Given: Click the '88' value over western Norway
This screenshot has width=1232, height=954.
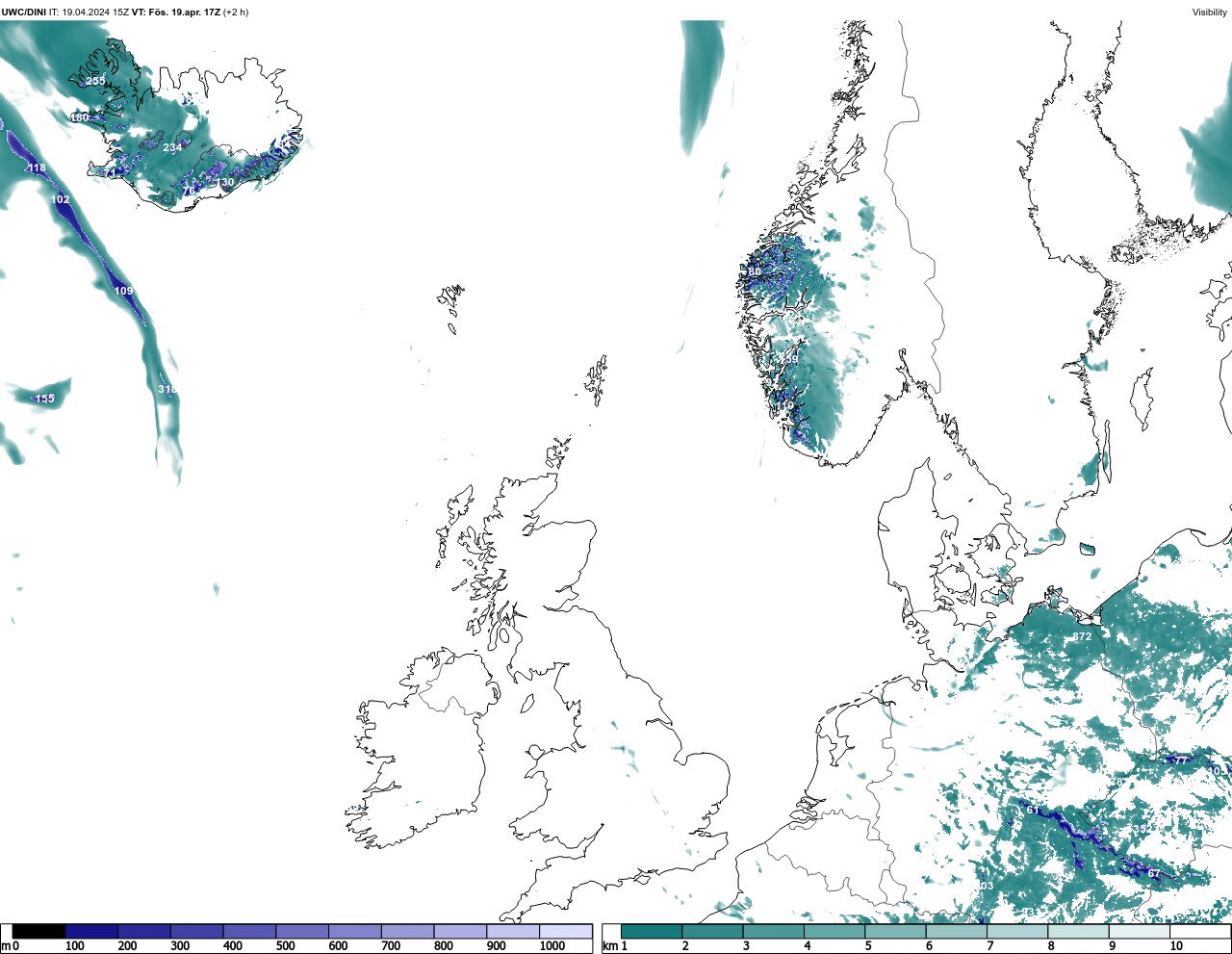Looking at the screenshot, I should point(755,271).
